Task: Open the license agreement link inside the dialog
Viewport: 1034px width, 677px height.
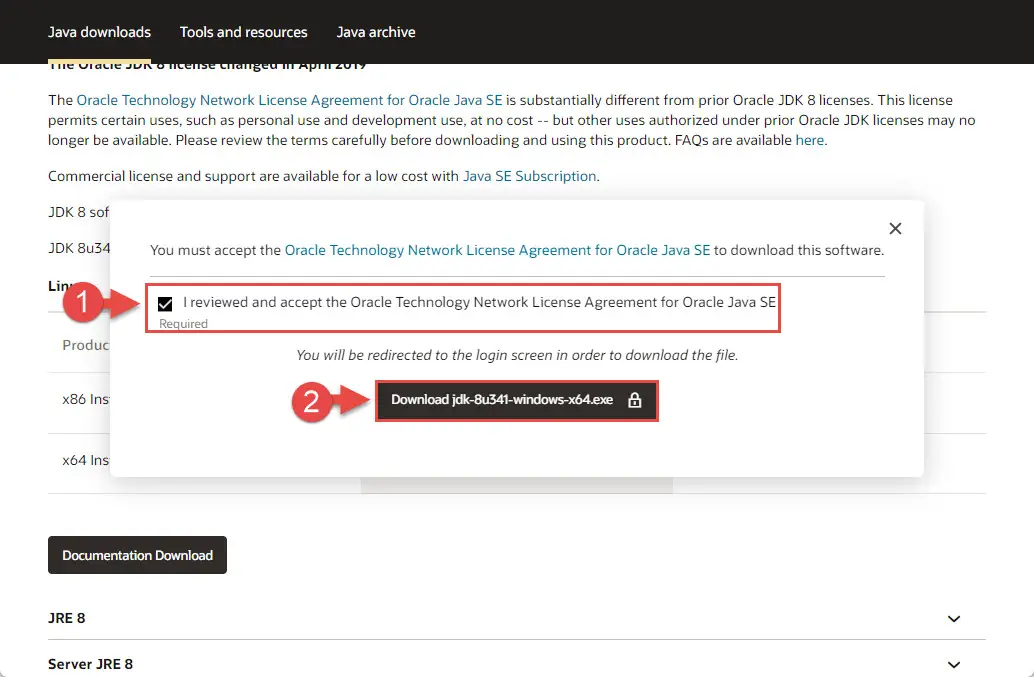Action: (x=495, y=250)
